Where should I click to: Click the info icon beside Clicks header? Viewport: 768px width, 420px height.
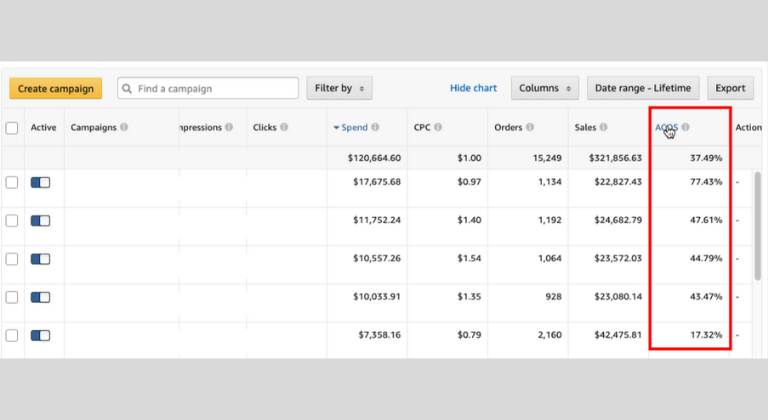(x=285, y=128)
